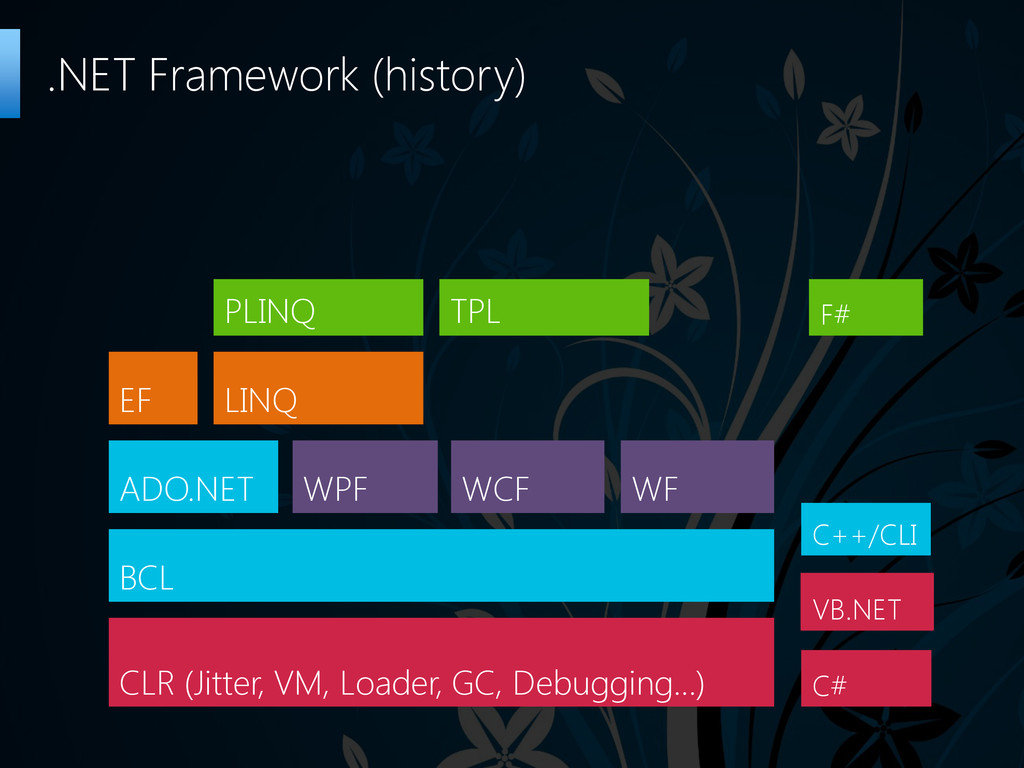The width and height of the screenshot is (1024, 768).
Task: Click the PLINQ green block
Action: (318, 308)
